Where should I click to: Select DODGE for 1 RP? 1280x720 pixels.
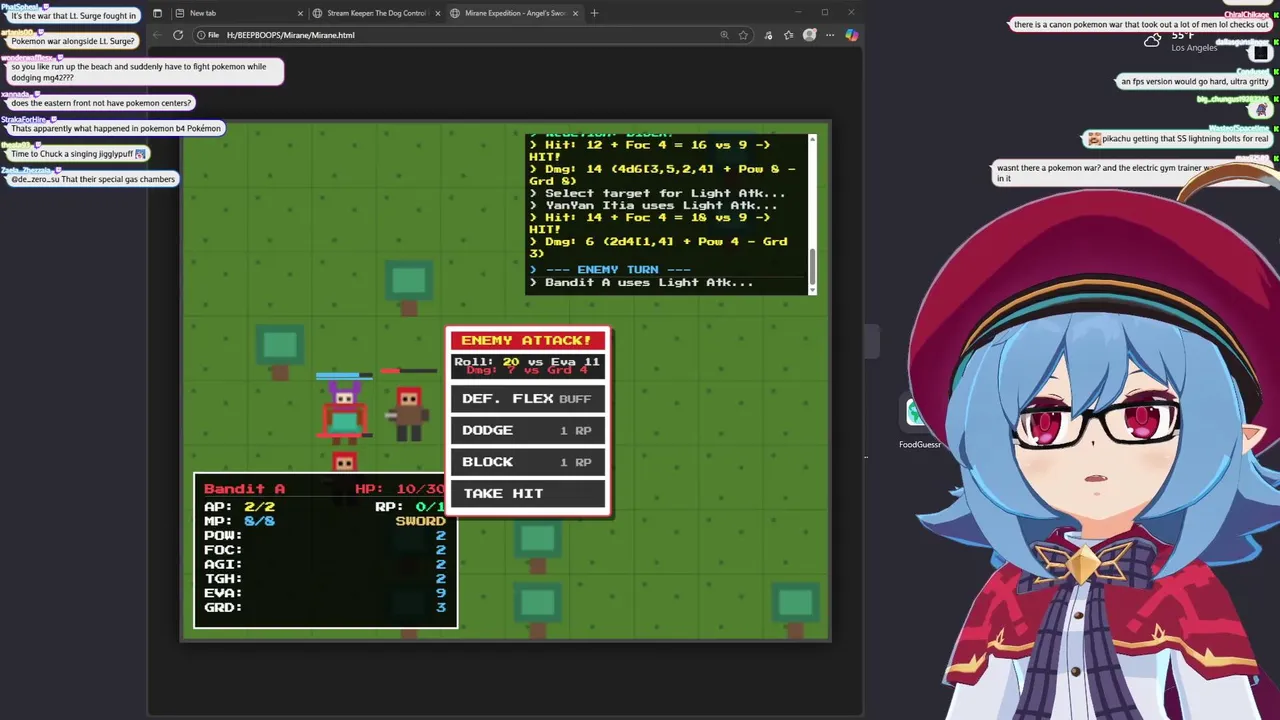tap(527, 430)
